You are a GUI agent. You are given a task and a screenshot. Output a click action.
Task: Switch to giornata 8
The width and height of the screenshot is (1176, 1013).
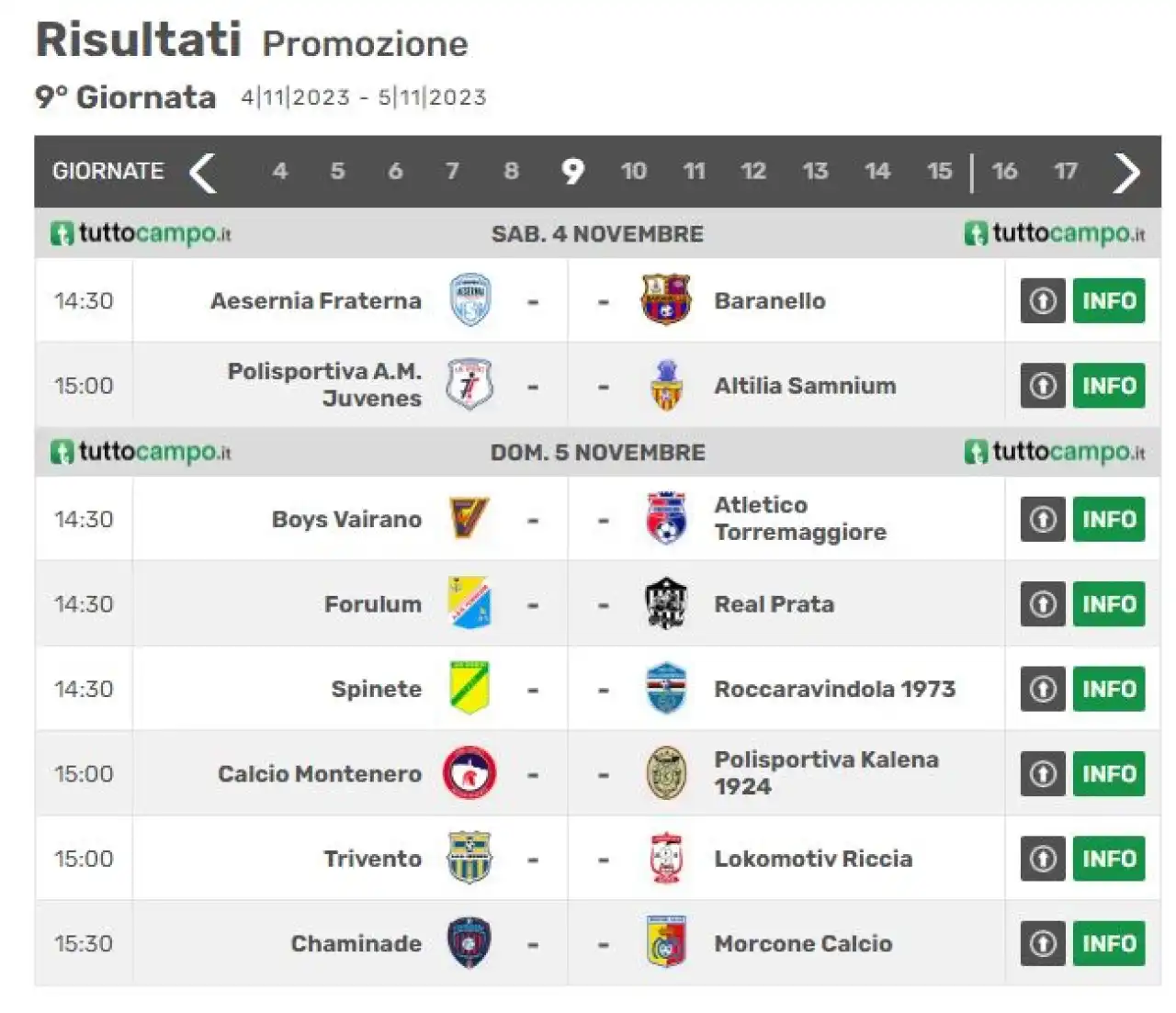511,172
